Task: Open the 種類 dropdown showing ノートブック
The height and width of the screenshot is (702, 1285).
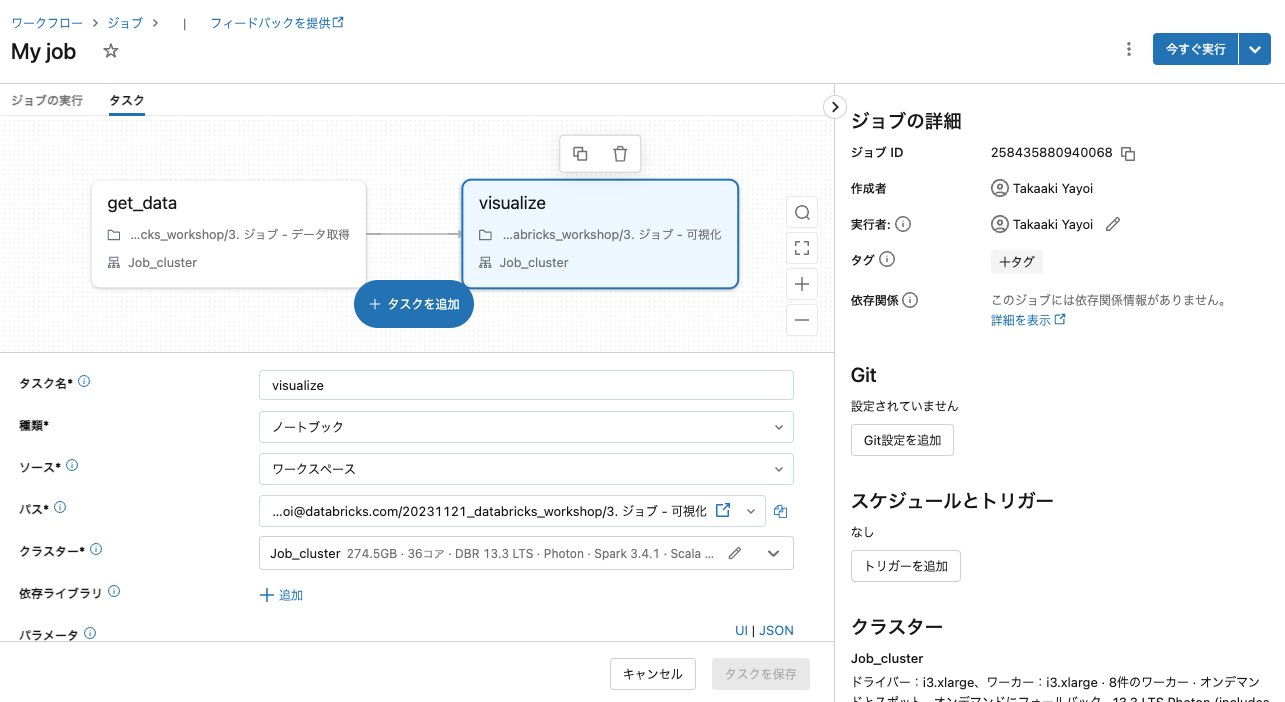Action: (x=525, y=427)
